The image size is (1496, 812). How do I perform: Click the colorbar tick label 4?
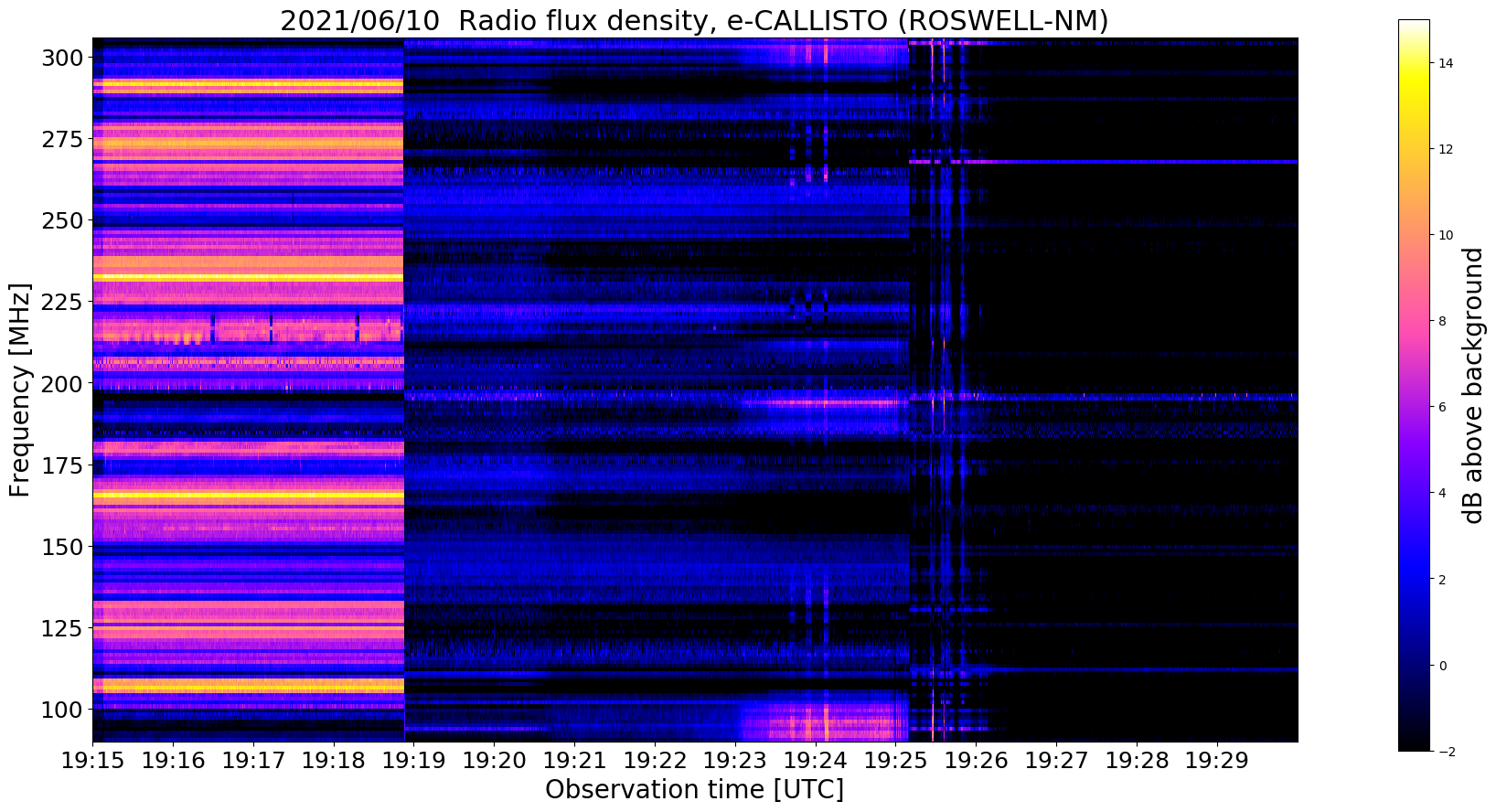point(1444,493)
